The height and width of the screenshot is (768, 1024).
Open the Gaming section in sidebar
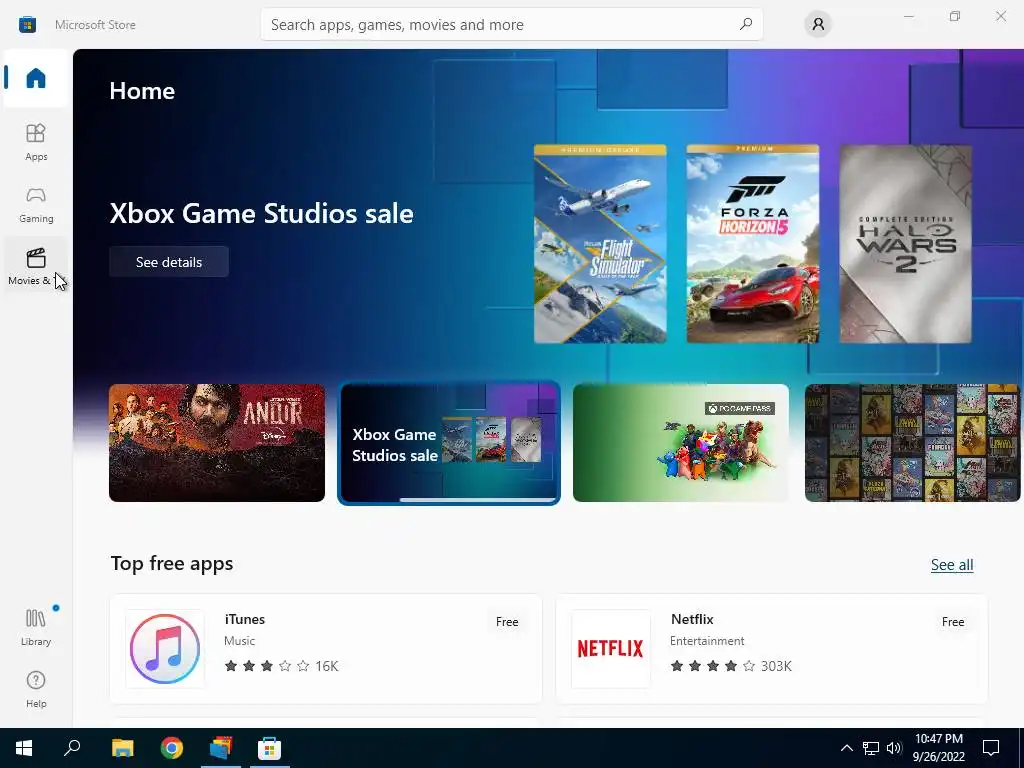click(36, 204)
